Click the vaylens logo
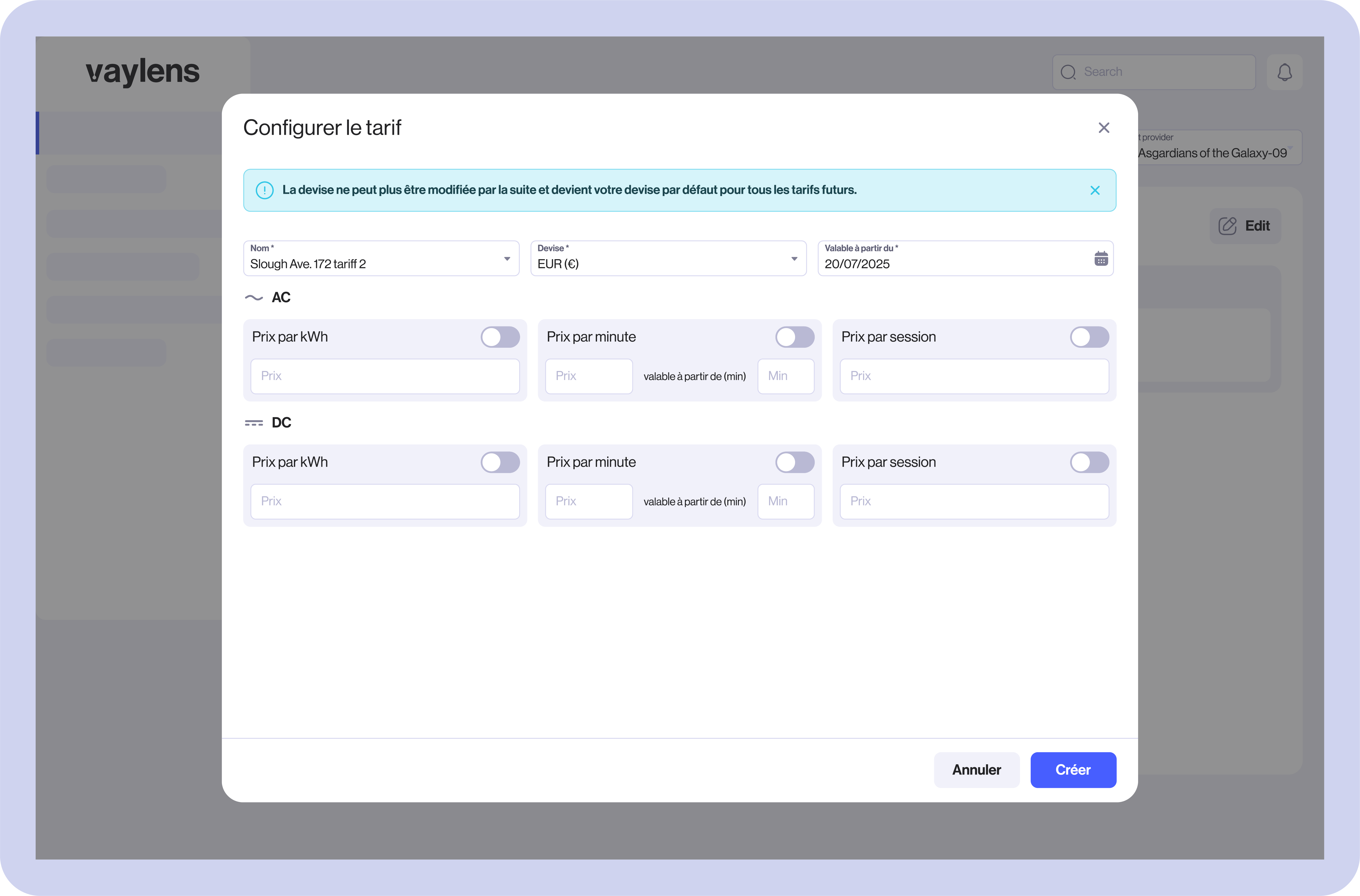1360x896 pixels. click(143, 72)
